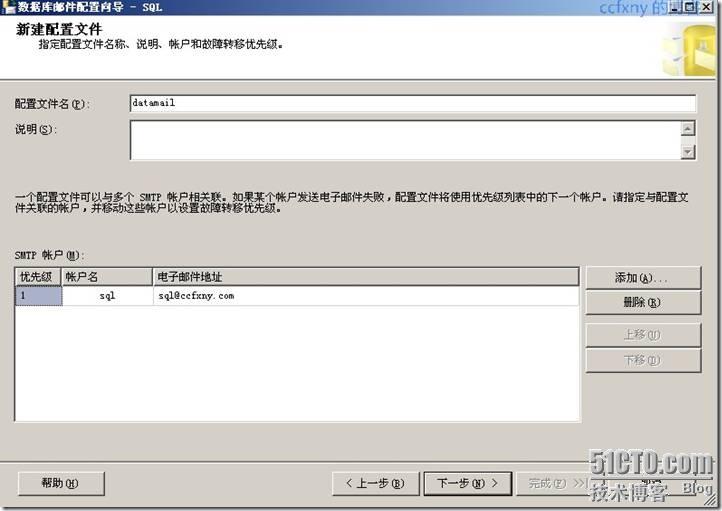Click the disabled Move Down (下移) button

click(x=643, y=360)
